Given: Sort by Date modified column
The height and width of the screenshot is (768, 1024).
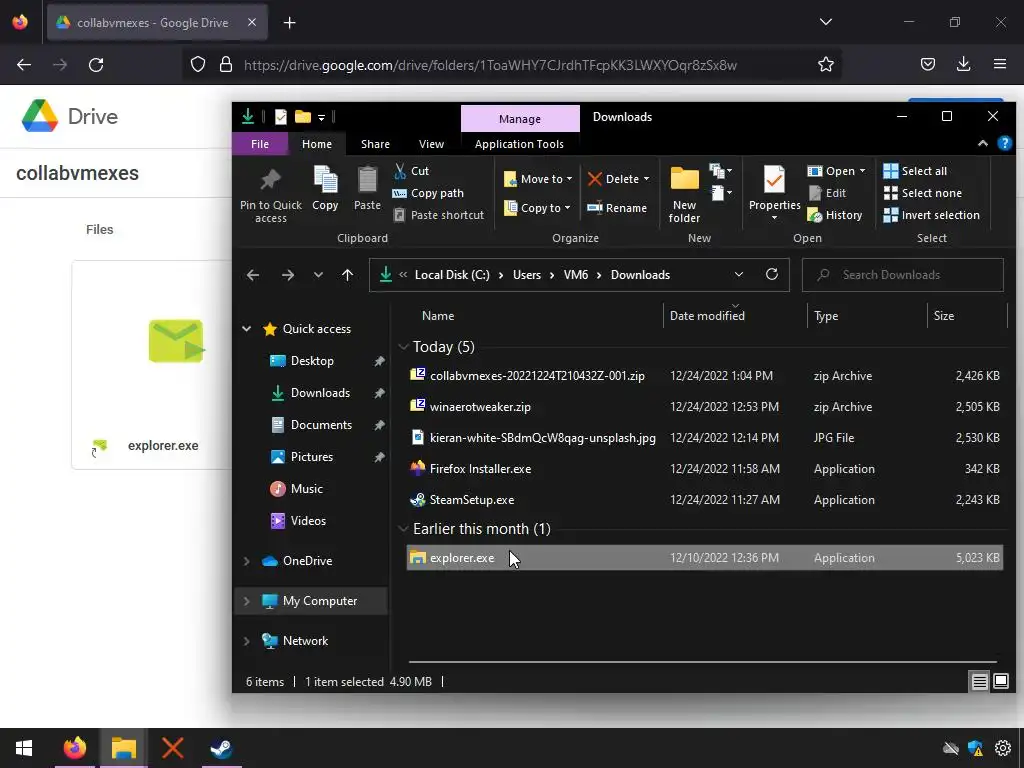Looking at the screenshot, I should tap(707, 316).
